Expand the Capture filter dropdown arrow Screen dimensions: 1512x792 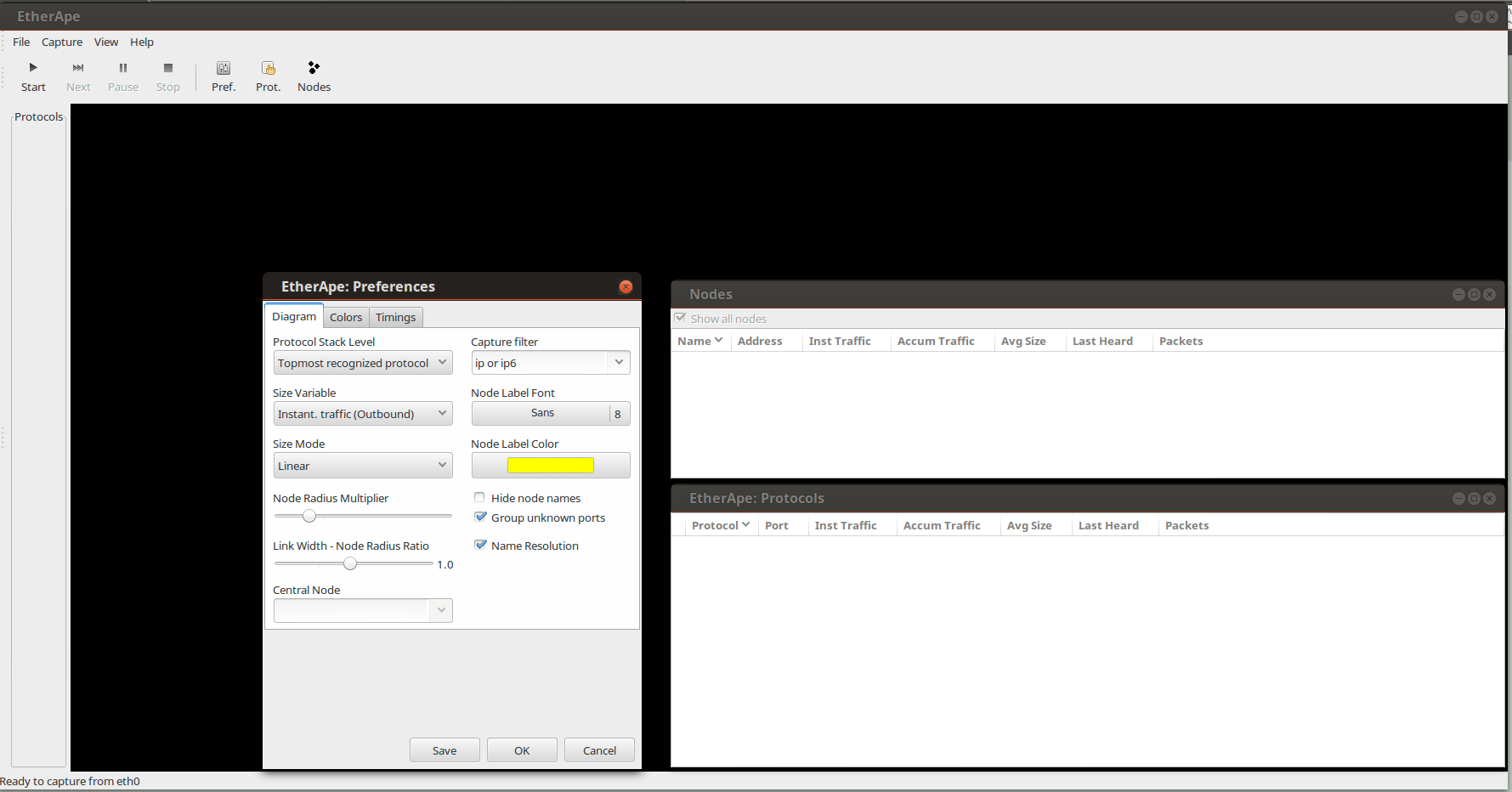tap(620, 362)
